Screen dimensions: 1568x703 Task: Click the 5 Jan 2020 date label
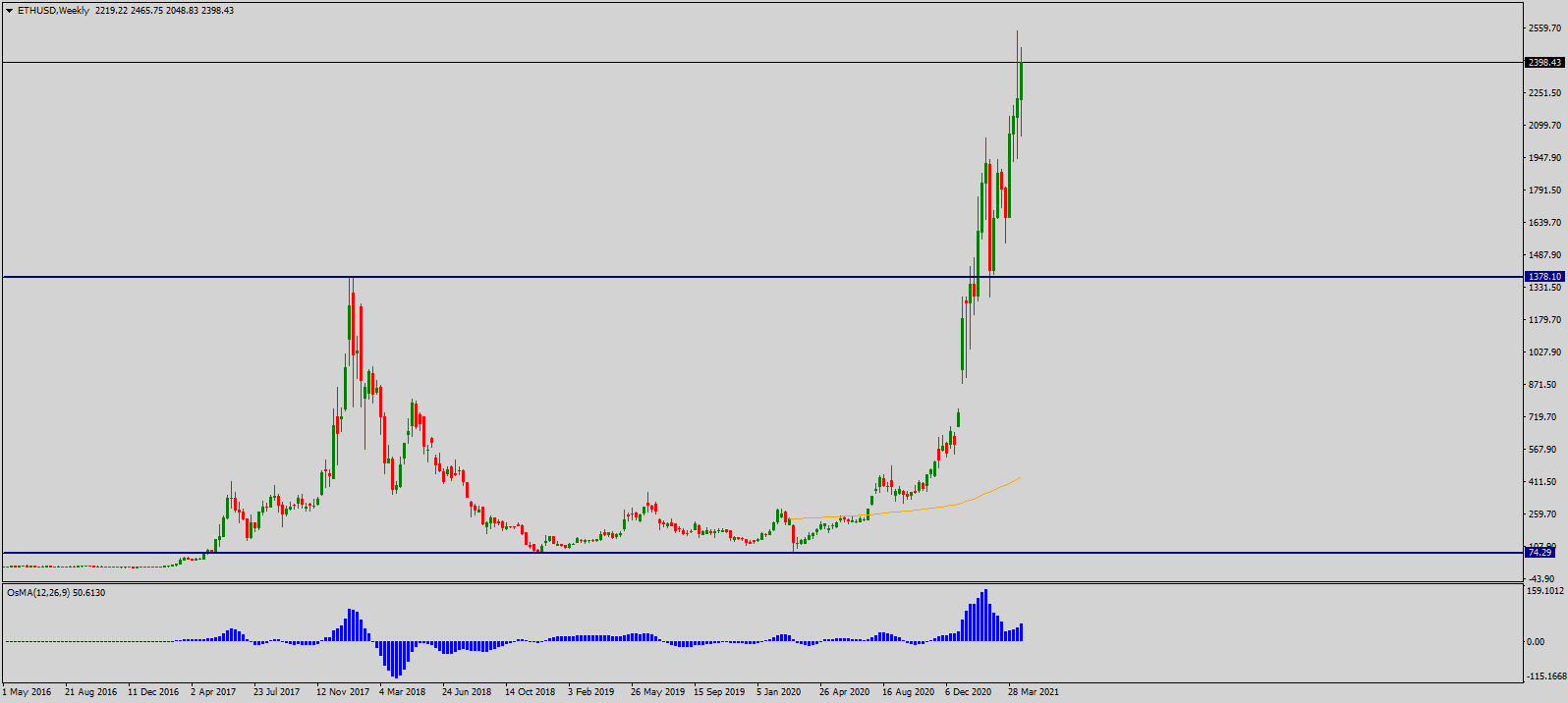778,692
